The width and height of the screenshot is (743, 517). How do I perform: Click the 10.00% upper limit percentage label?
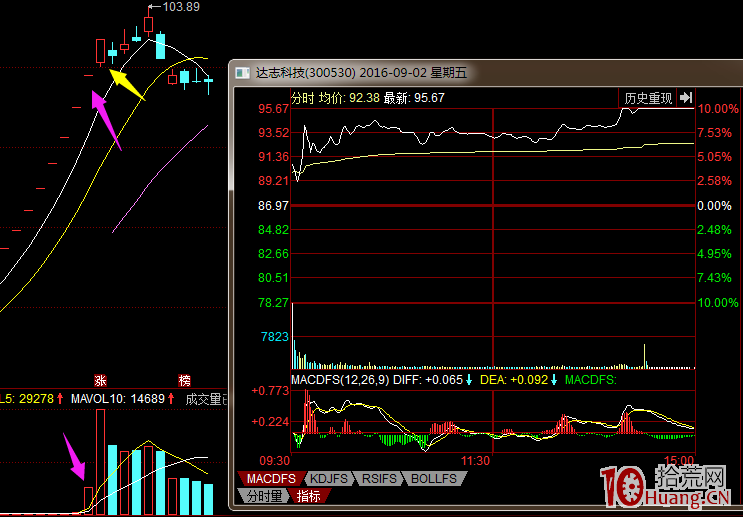[x=717, y=109]
